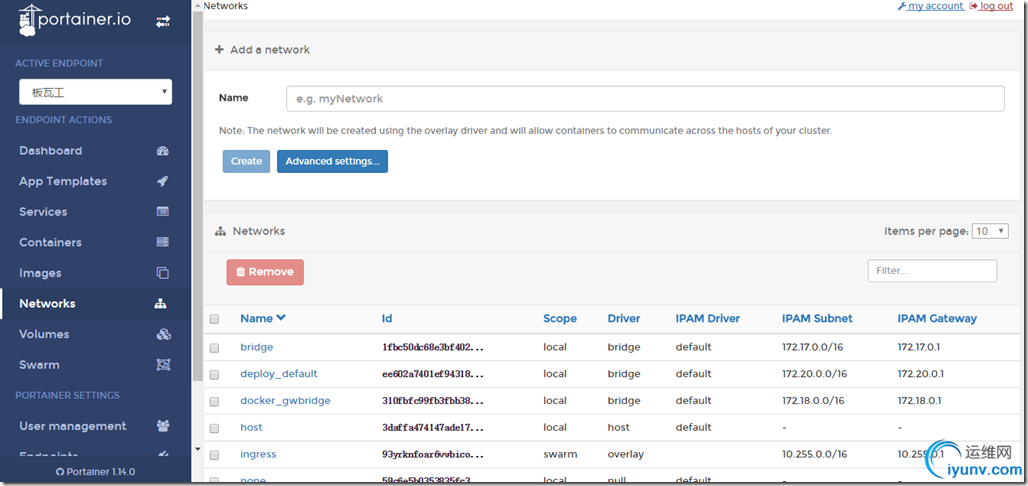The height and width of the screenshot is (486, 1028).
Task: Open my account link
Action: click(936, 6)
